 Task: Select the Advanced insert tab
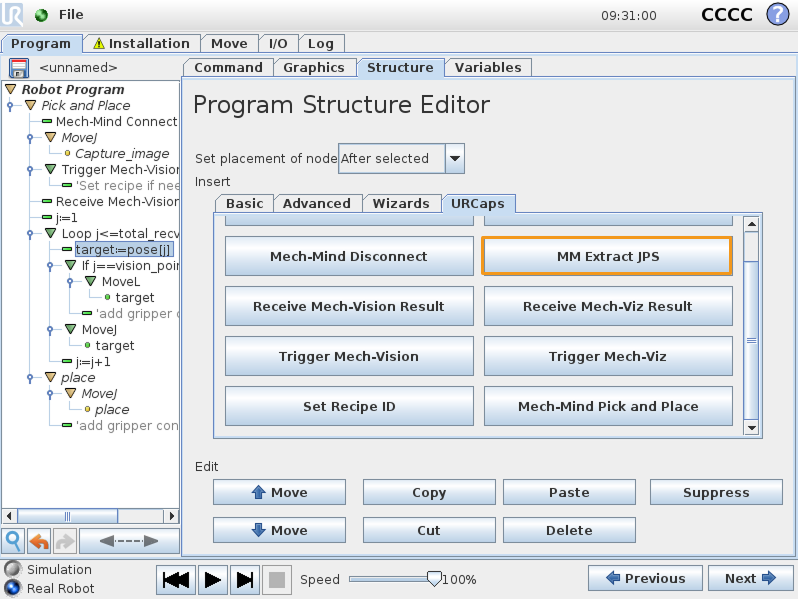[x=317, y=204]
